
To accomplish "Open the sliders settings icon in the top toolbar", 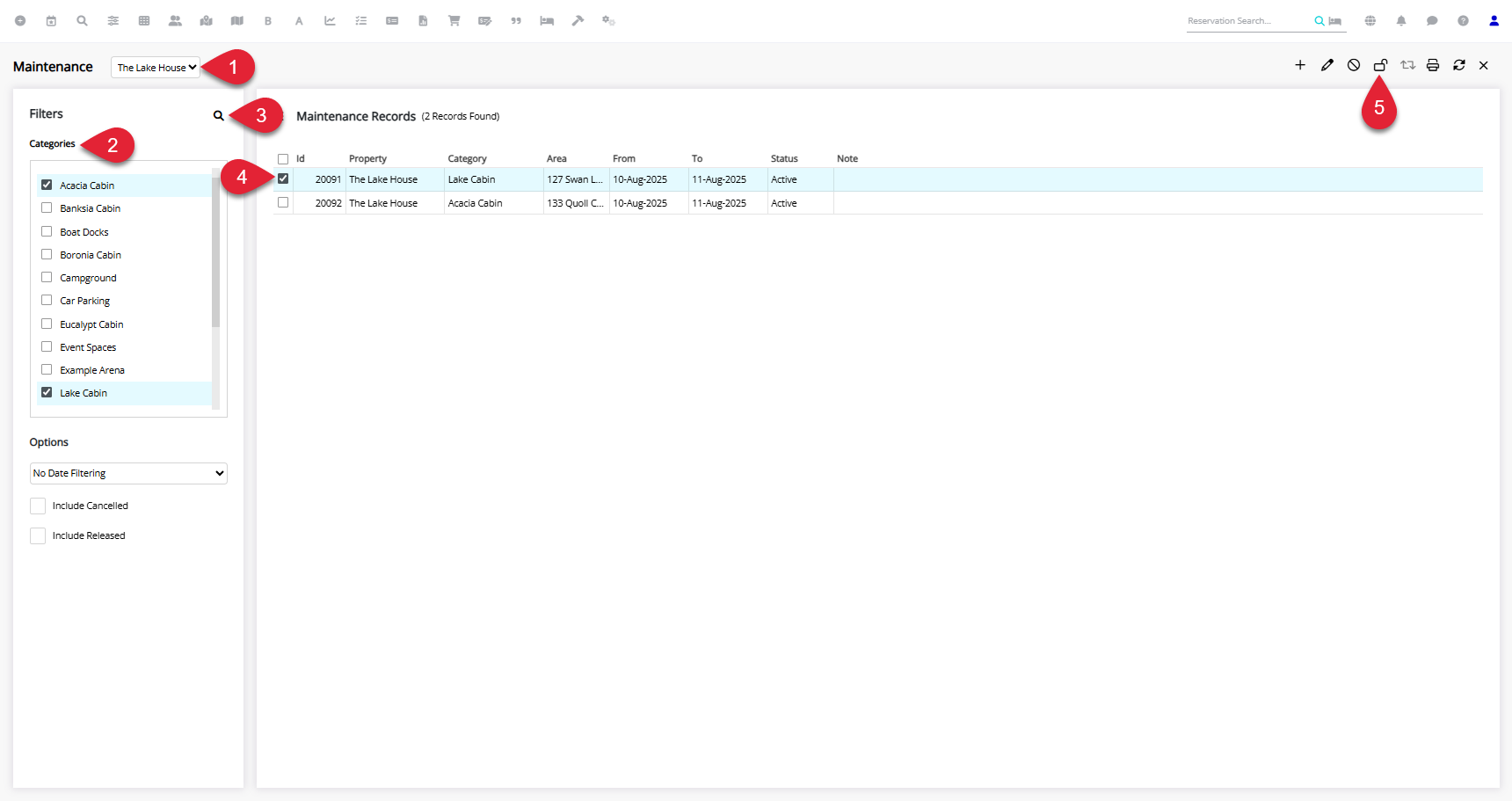I will point(113,21).
